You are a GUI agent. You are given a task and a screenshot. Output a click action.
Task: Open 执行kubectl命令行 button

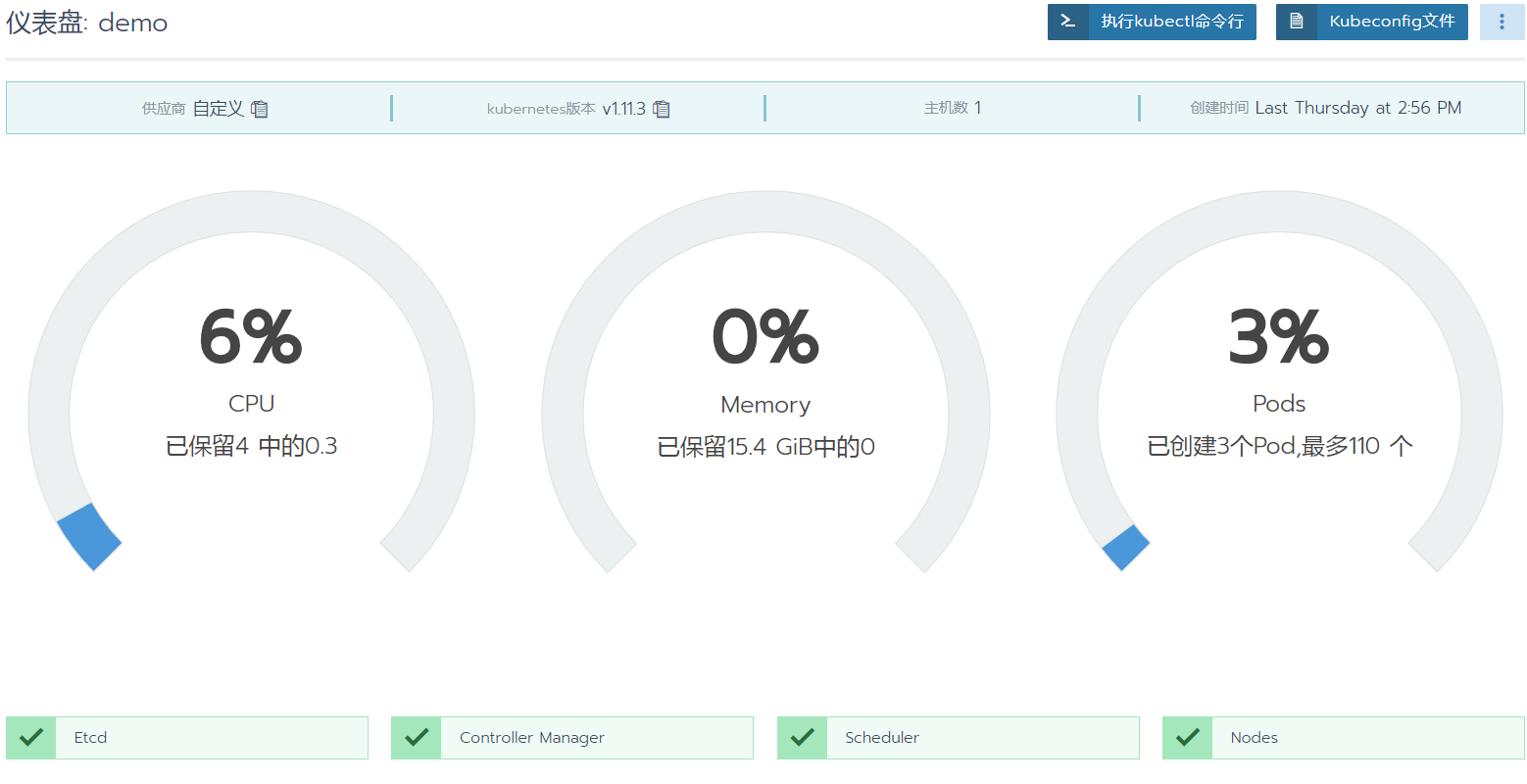click(x=1152, y=22)
